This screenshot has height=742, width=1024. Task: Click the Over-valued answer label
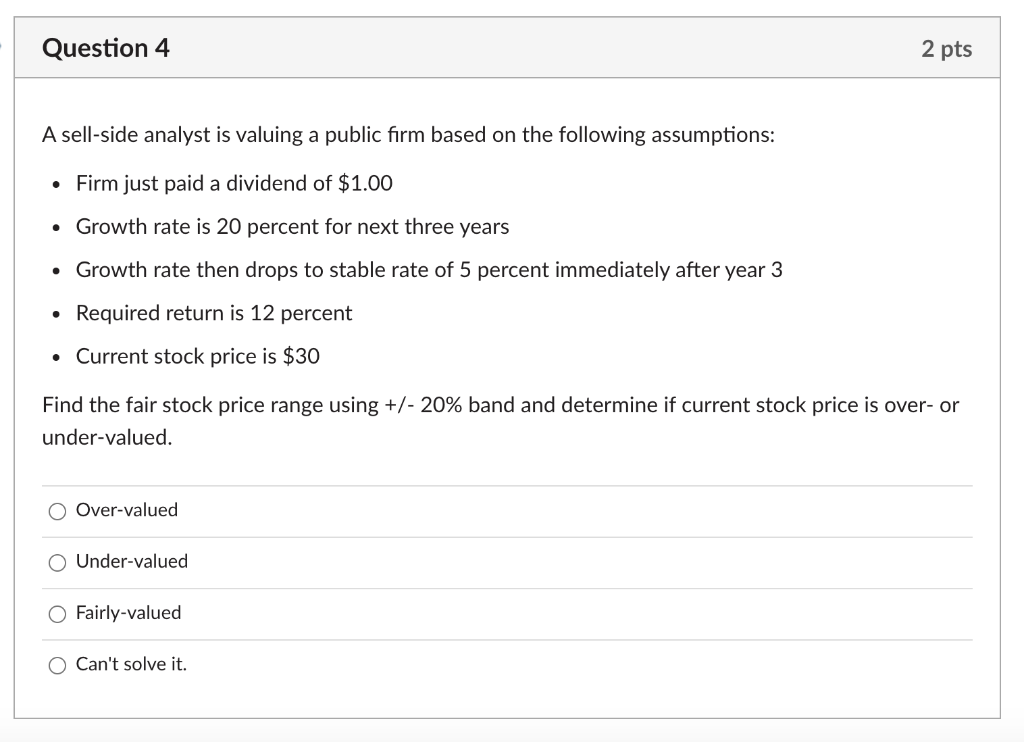(x=126, y=510)
